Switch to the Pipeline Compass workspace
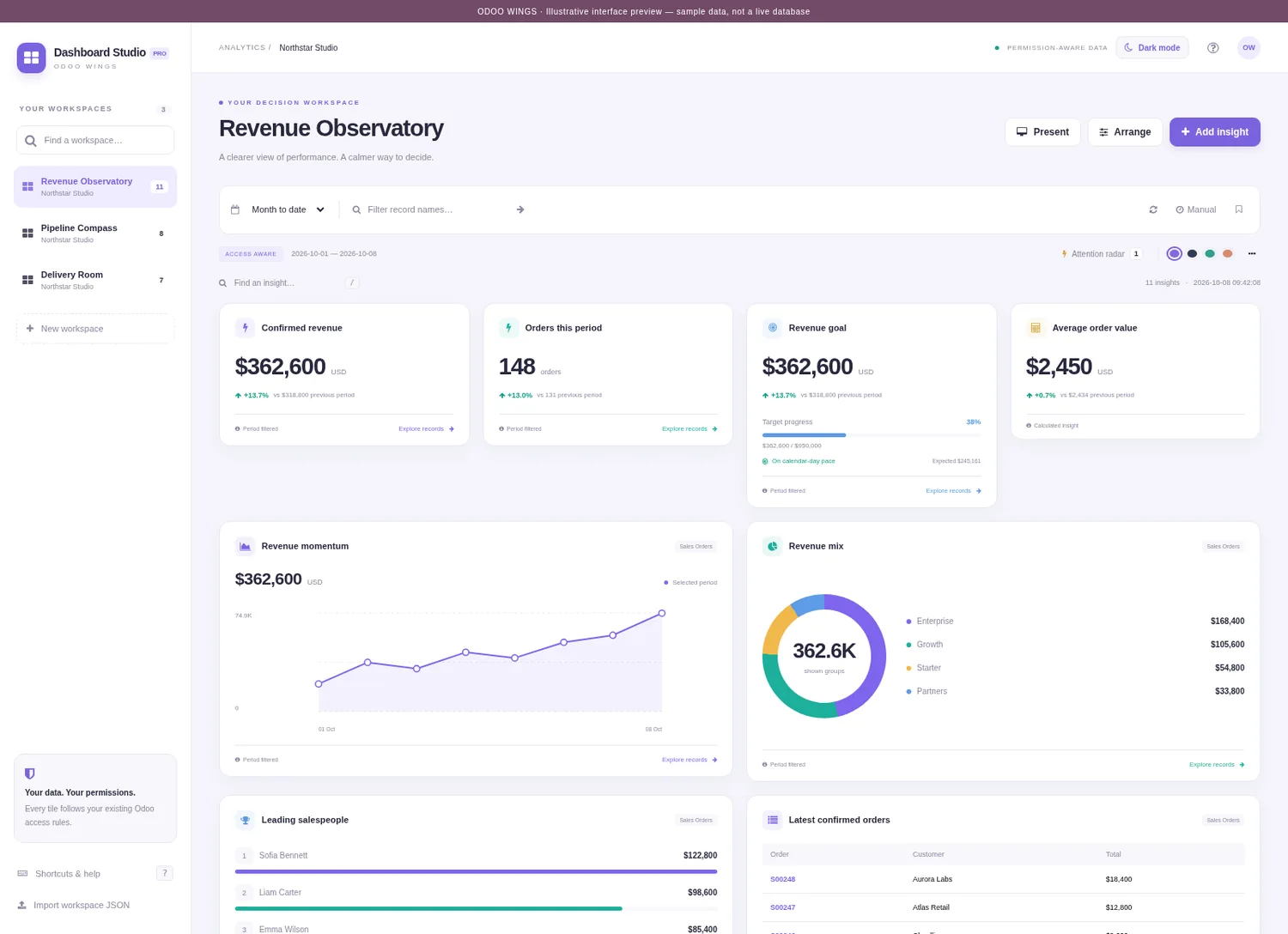The width and height of the screenshot is (1288, 934). click(95, 233)
